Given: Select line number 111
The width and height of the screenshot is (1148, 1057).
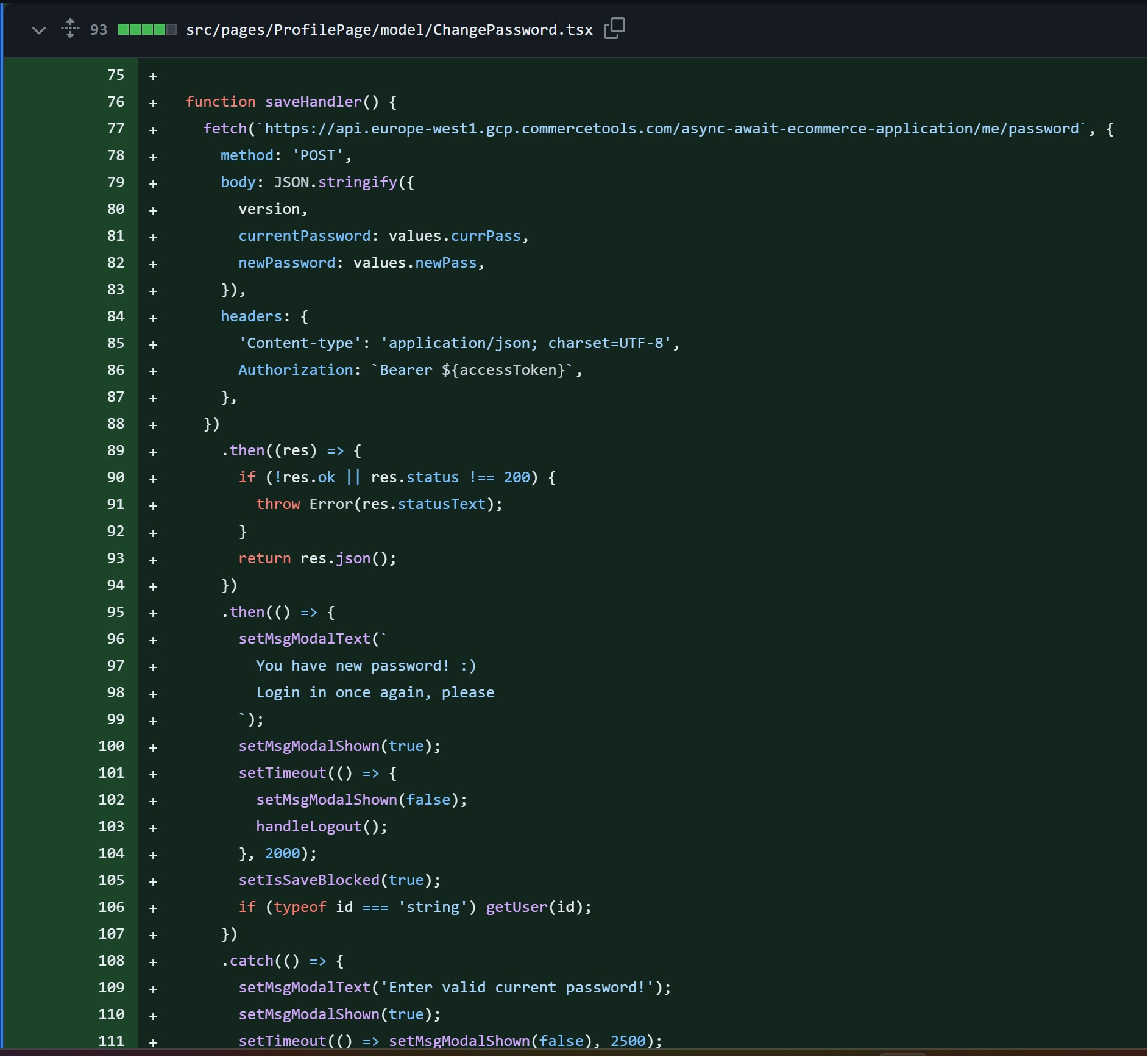Looking at the screenshot, I should click(x=111, y=1041).
